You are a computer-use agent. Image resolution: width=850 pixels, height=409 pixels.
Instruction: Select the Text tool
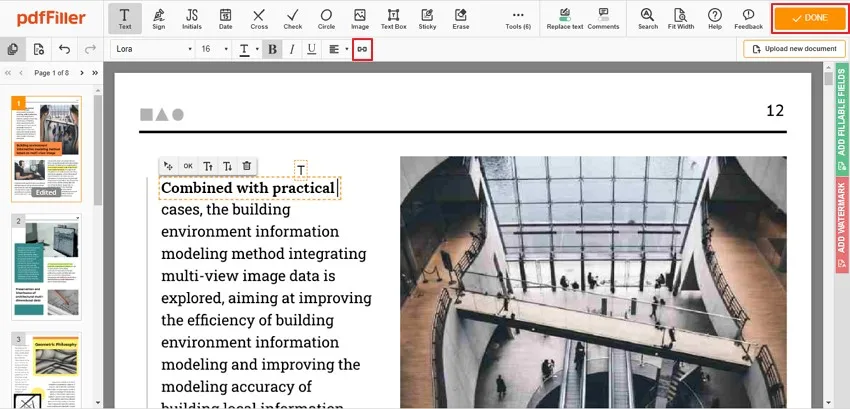click(x=125, y=18)
